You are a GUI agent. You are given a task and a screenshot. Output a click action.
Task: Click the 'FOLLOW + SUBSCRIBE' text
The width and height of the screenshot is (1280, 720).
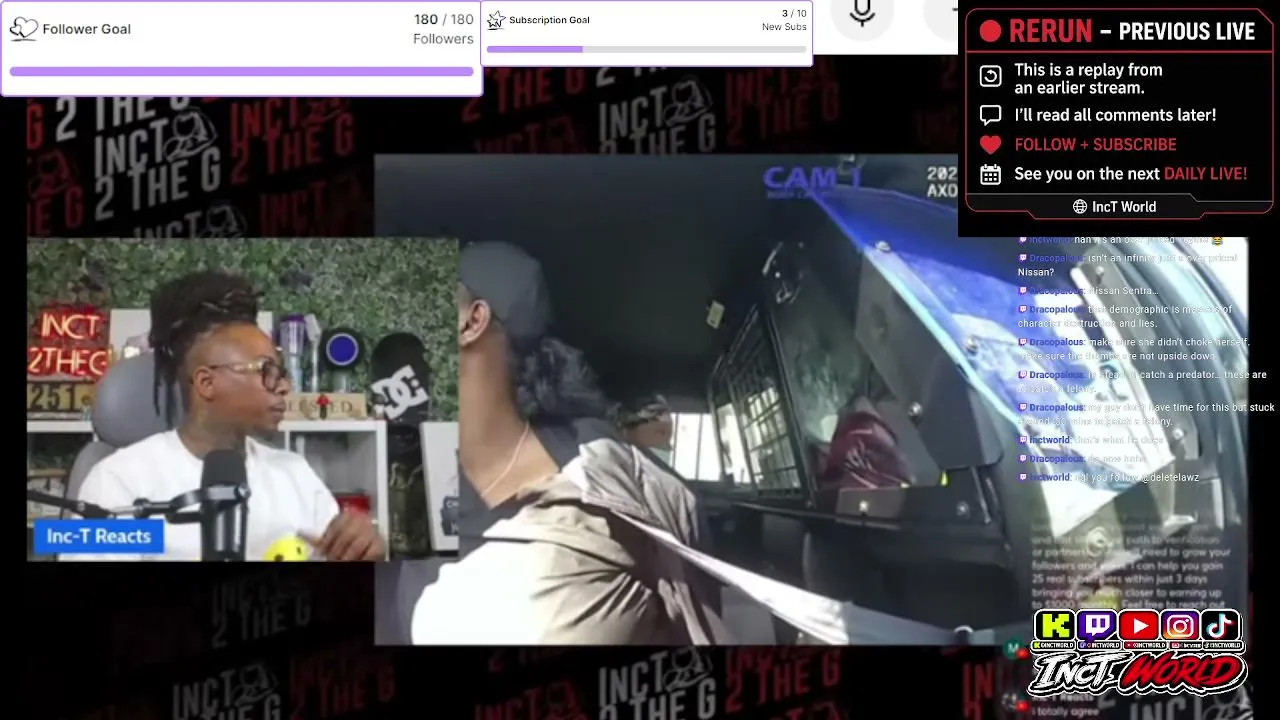(x=1095, y=145)
